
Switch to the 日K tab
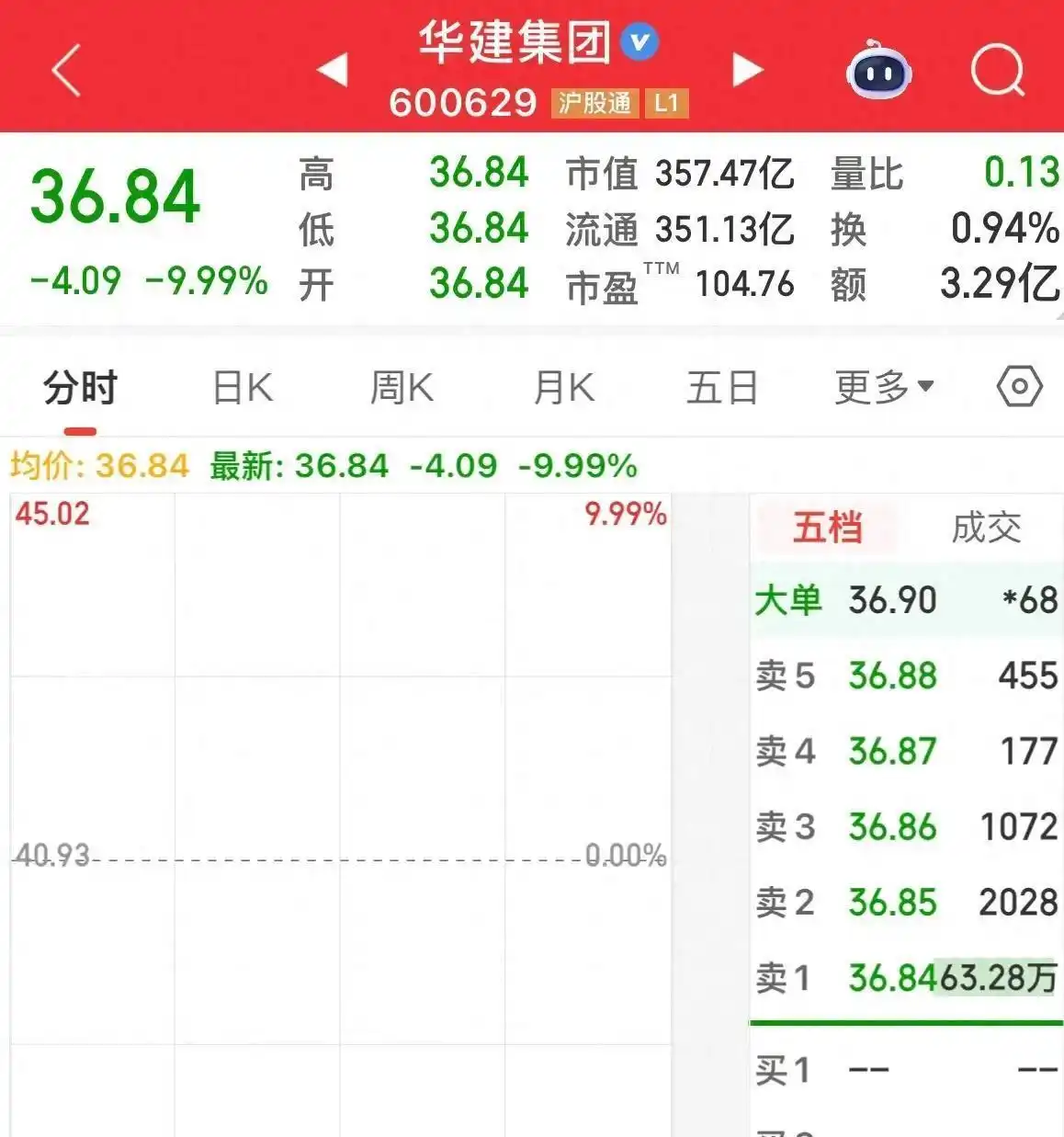(x=242, y=387)
